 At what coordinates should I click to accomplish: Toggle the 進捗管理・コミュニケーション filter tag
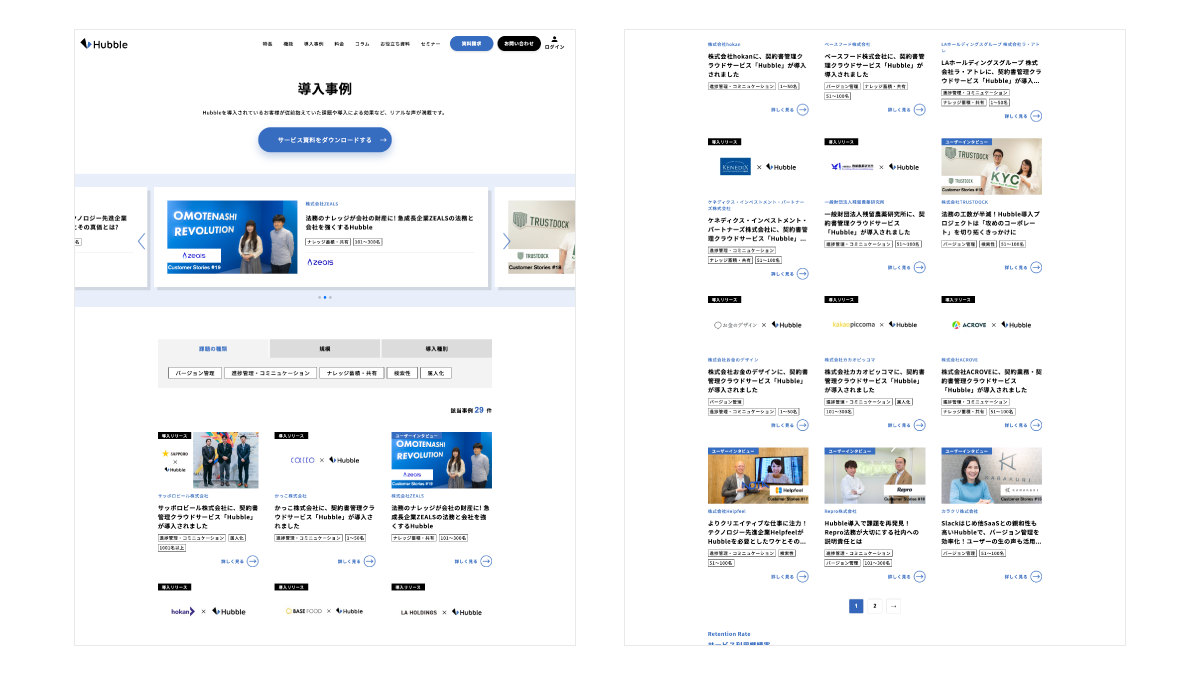[270, 373]
